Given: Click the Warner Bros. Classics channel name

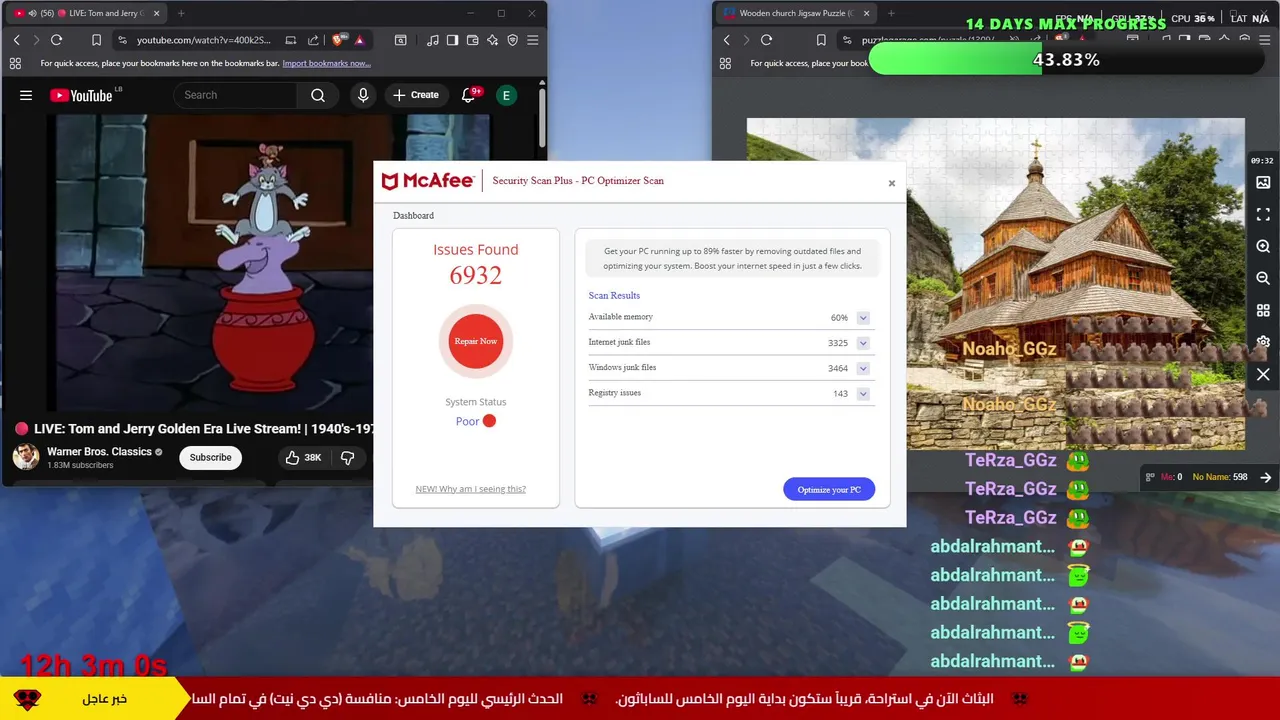Looking at the screenshot, I should click(99, 451).
